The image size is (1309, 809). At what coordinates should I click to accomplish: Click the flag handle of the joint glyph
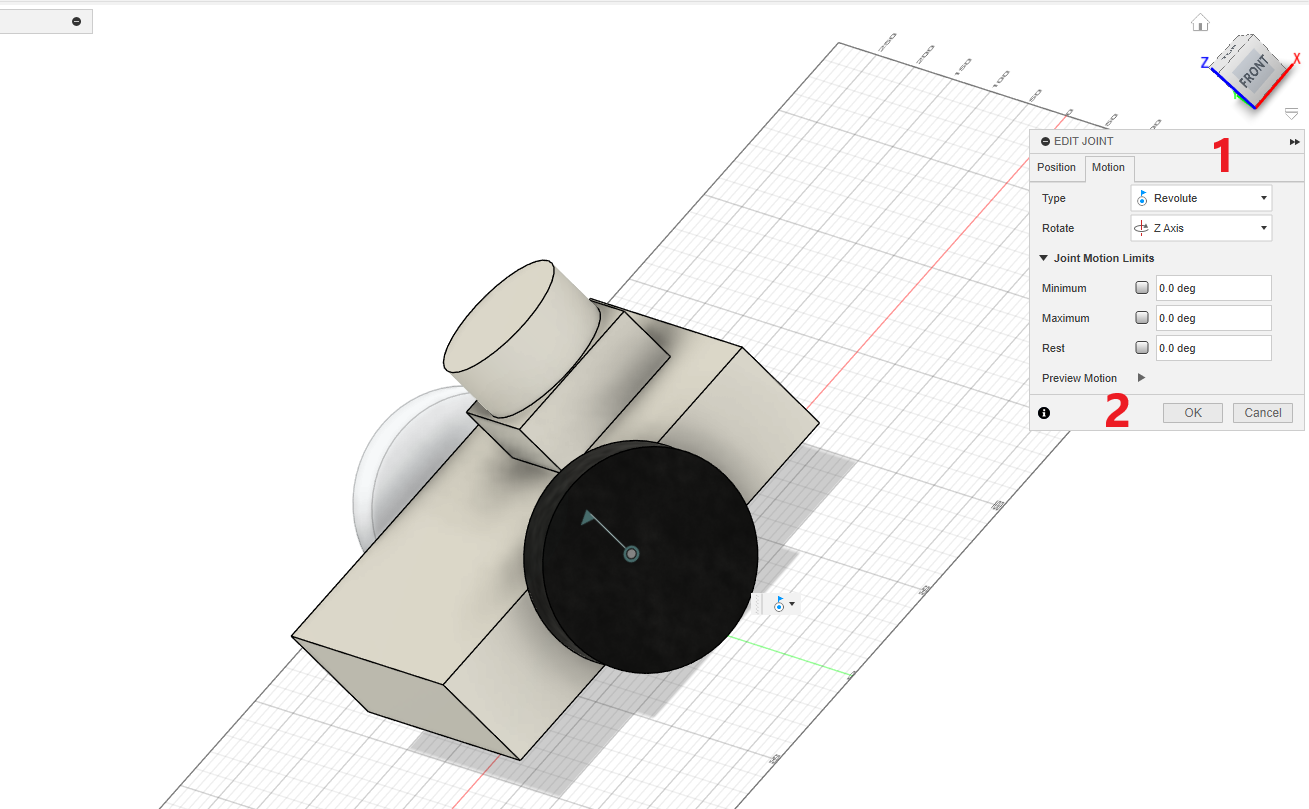589,517
